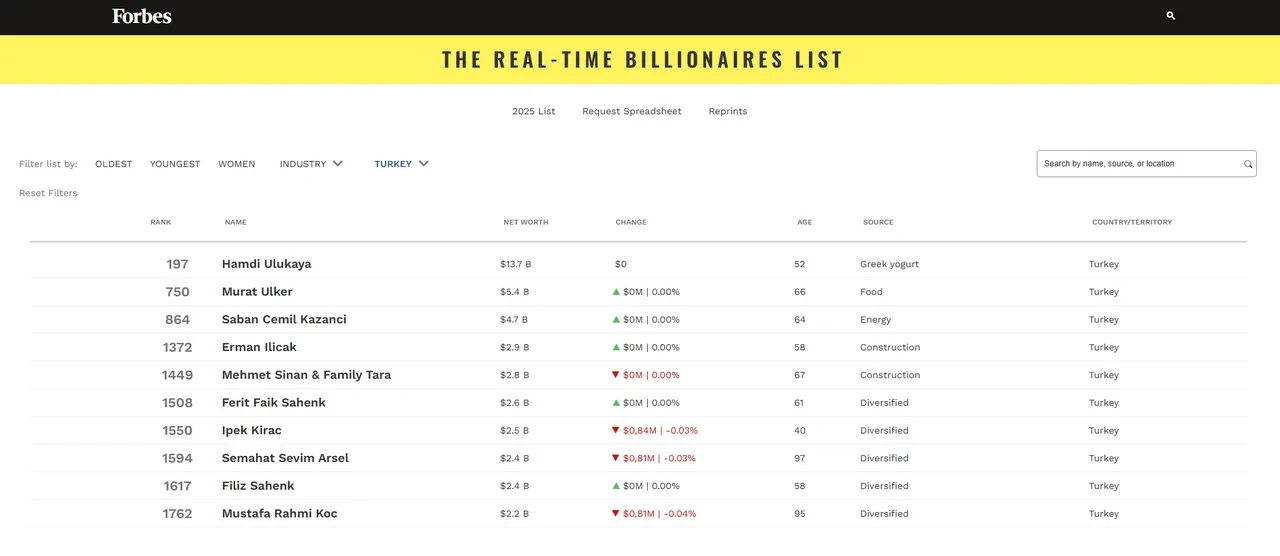
Task: Open Murat Ulker's profile
Action: tap(257, 292)
